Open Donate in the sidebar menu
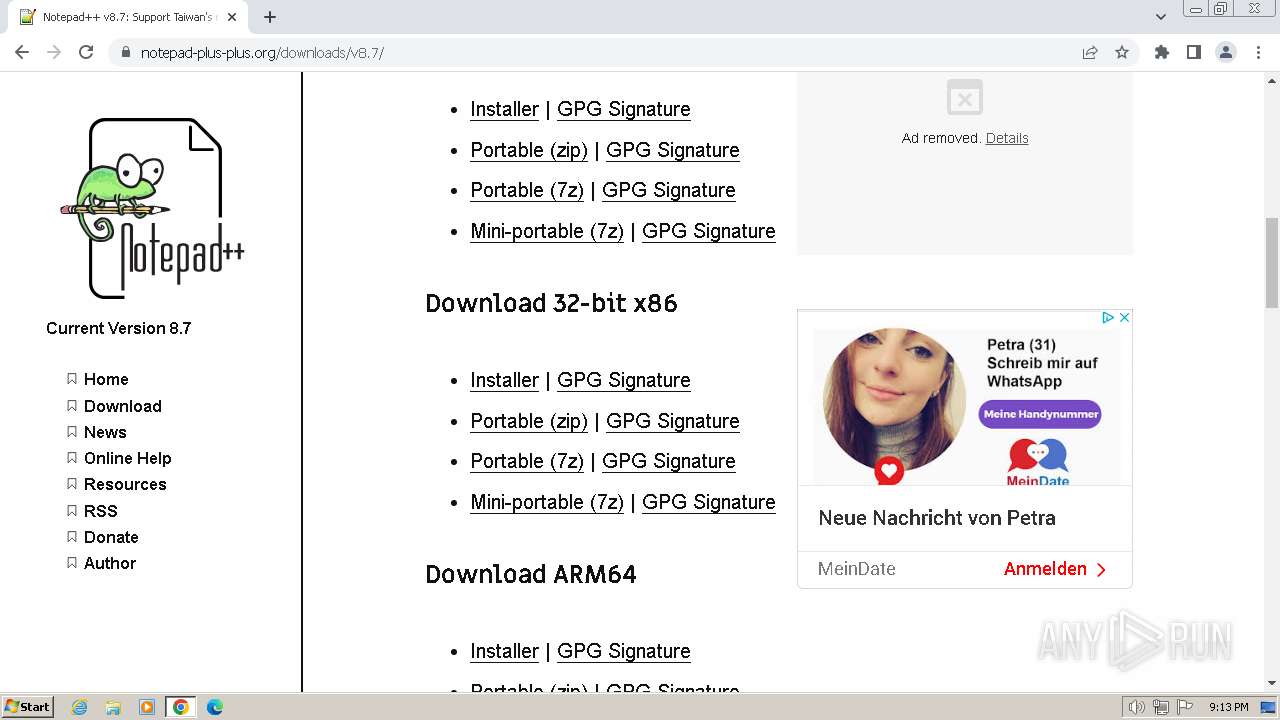This screenshot has width=1280, height=720. point(111,537)
